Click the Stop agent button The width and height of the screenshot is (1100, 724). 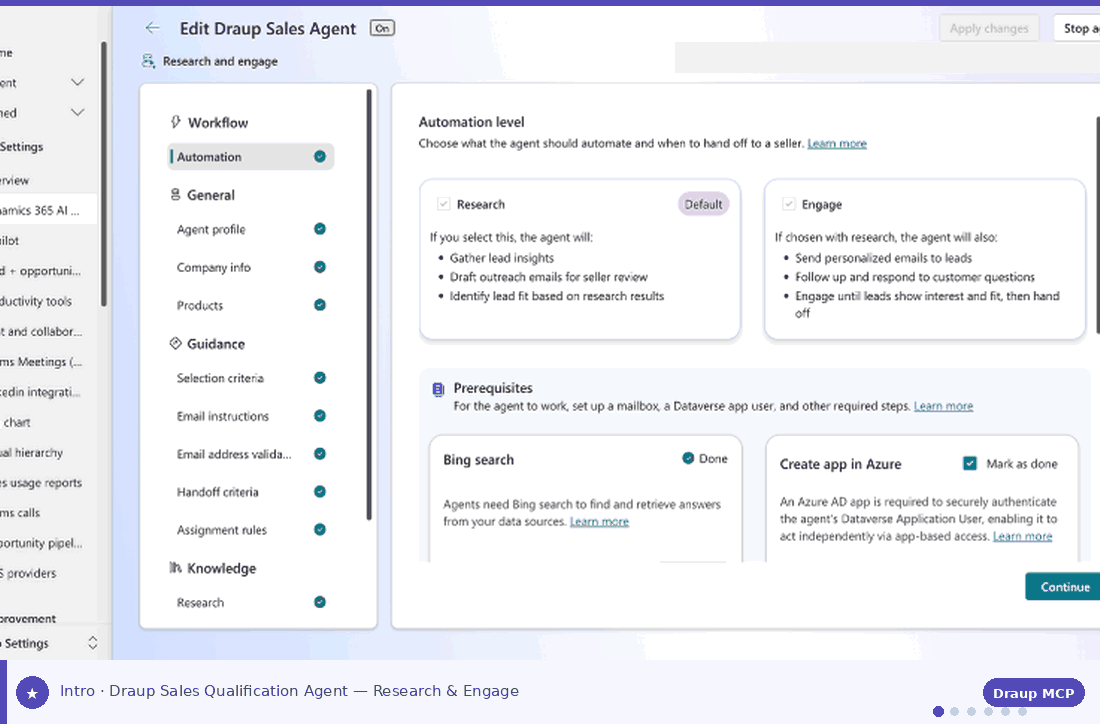[1077, 28]
